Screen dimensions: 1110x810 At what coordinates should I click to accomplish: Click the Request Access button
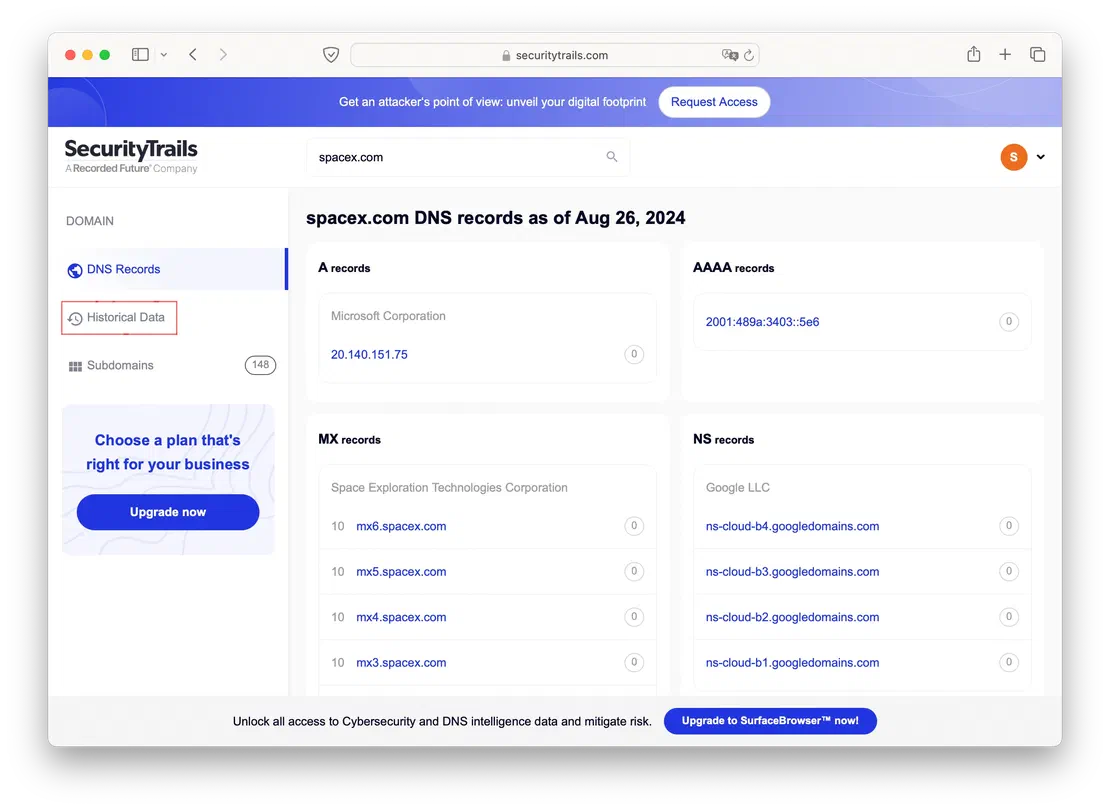point(714,102)
